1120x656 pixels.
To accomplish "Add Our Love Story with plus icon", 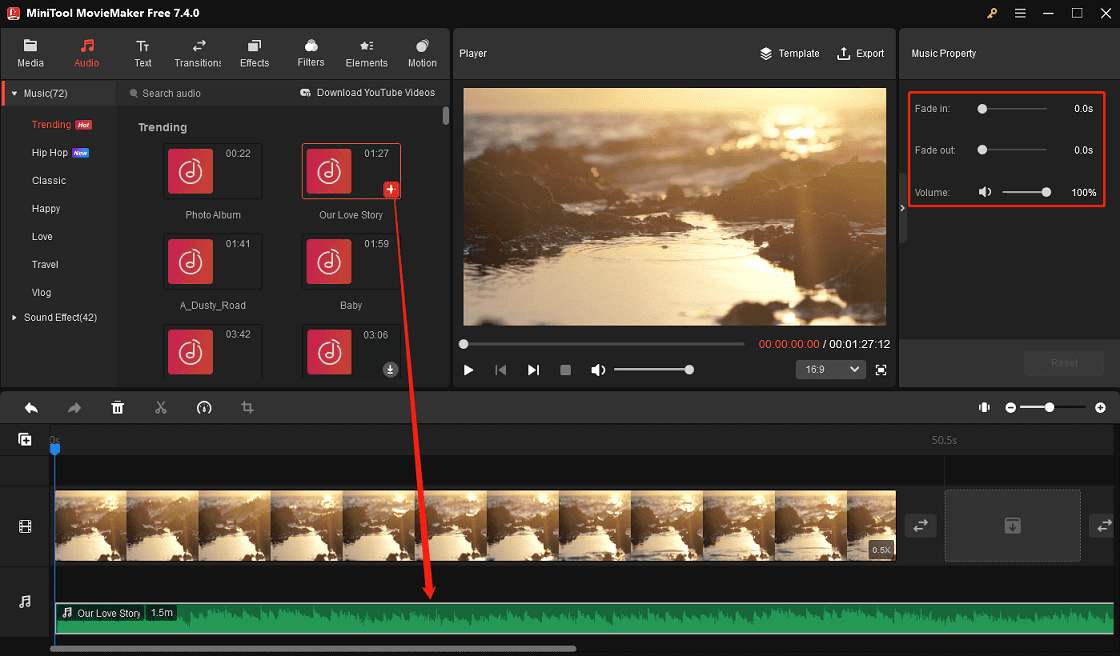I will click(x=391, y=189).
